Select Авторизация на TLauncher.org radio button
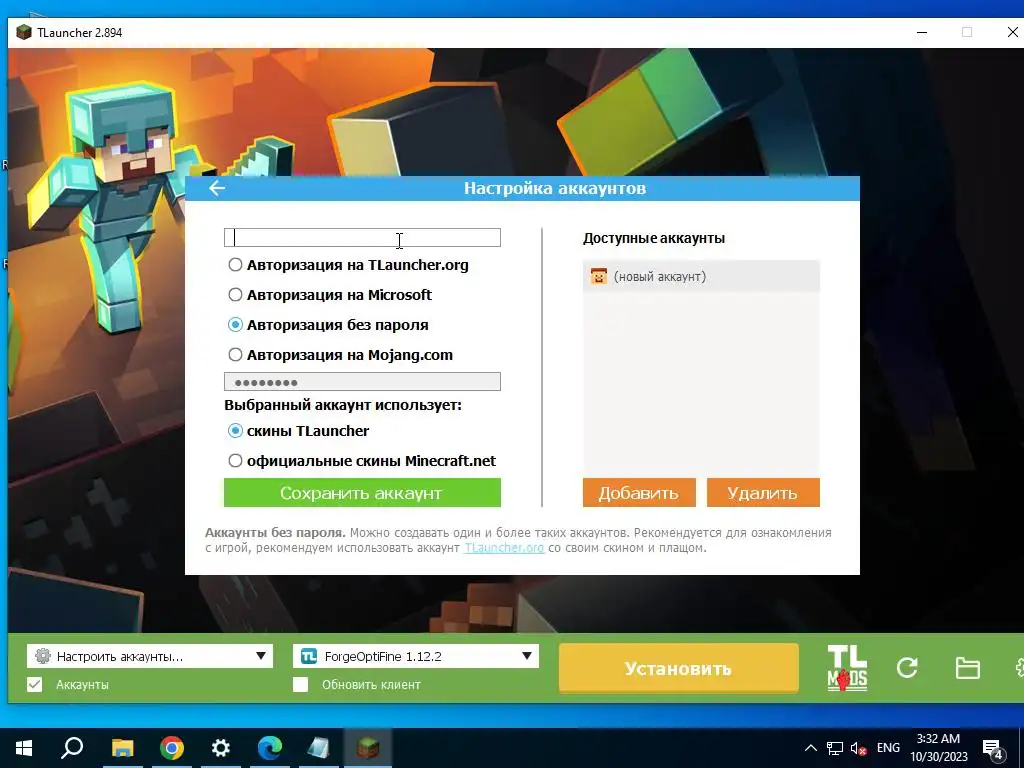Screen dimensions: 1024x768 click(x=235, y=264)
